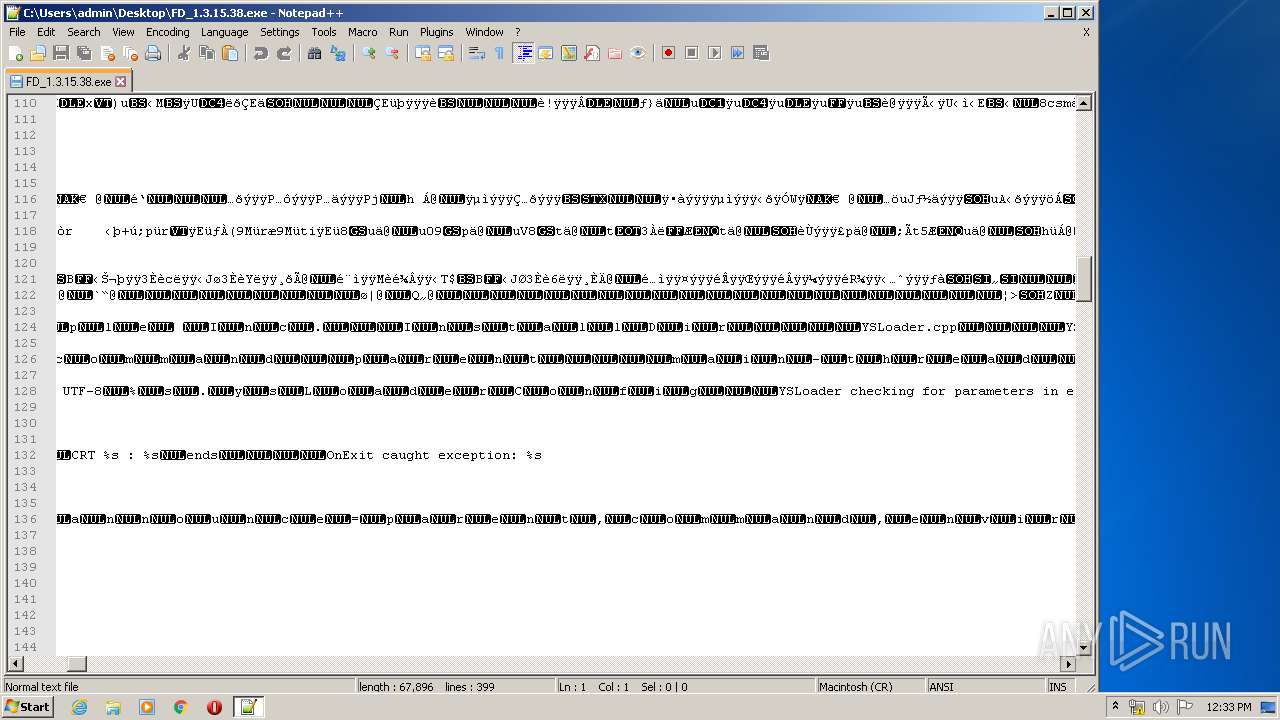The height and width of the screenshot is (720, 1280).
Task: Click the Redo toolbar arrow
Action: [x=284, y=53]
